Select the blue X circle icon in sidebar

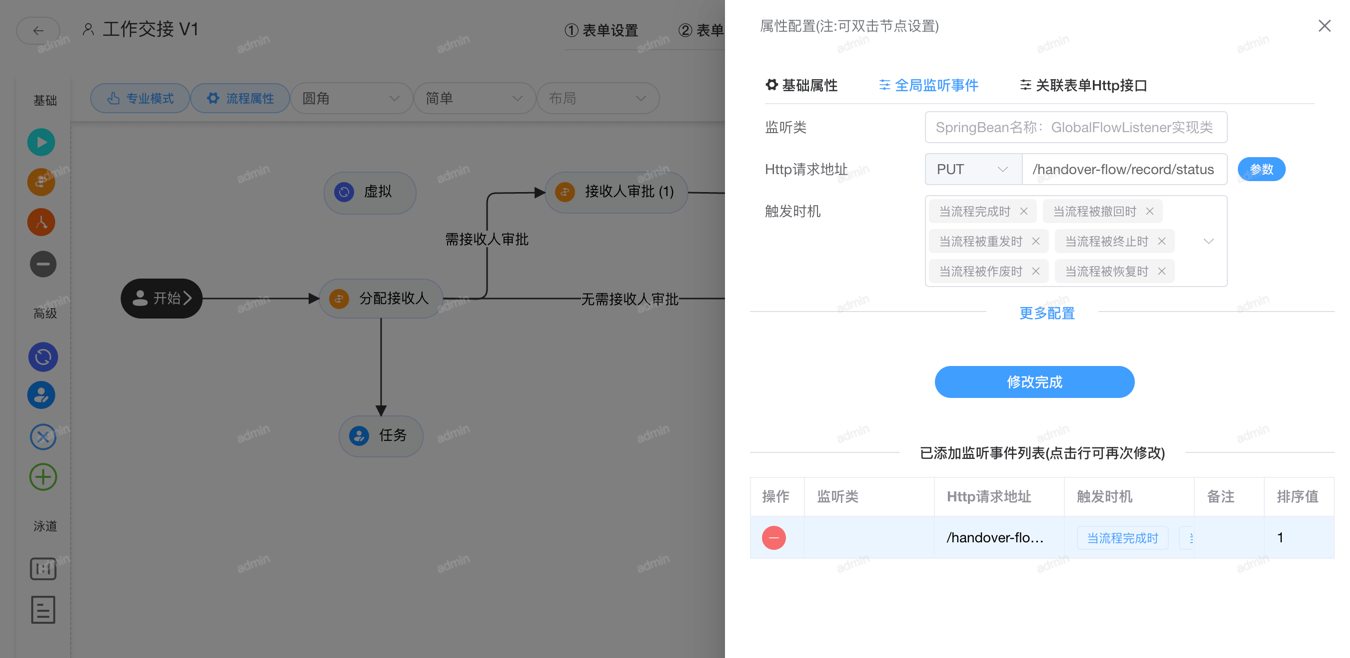pos(42,437)
